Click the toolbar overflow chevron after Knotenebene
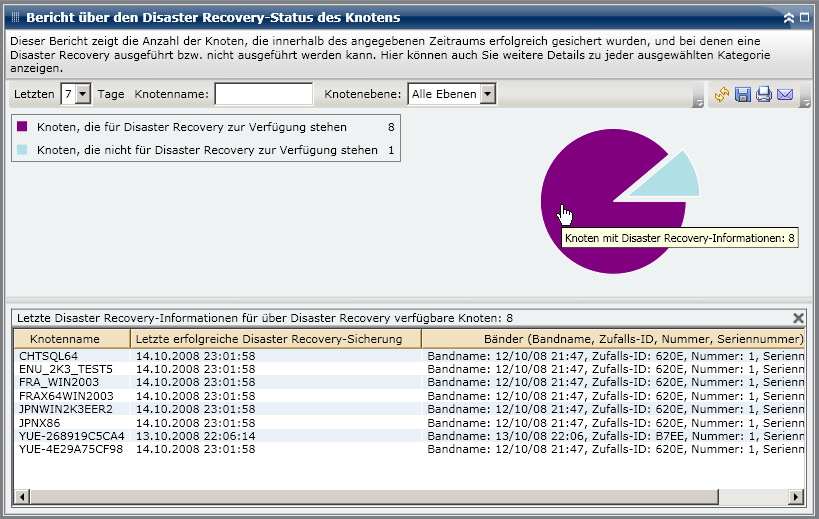This screenshot has width=819, height=519. (x=698, y=103)
